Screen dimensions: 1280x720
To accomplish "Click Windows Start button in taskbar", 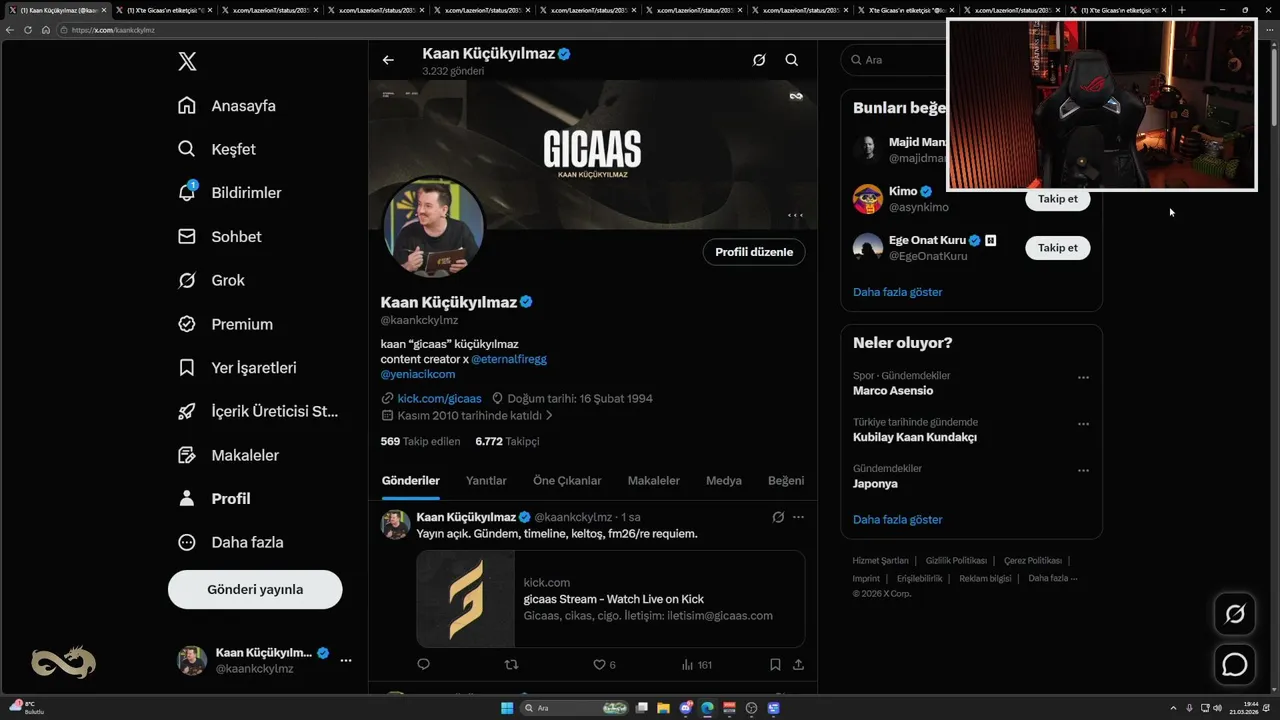I will (x=507, y=708).
